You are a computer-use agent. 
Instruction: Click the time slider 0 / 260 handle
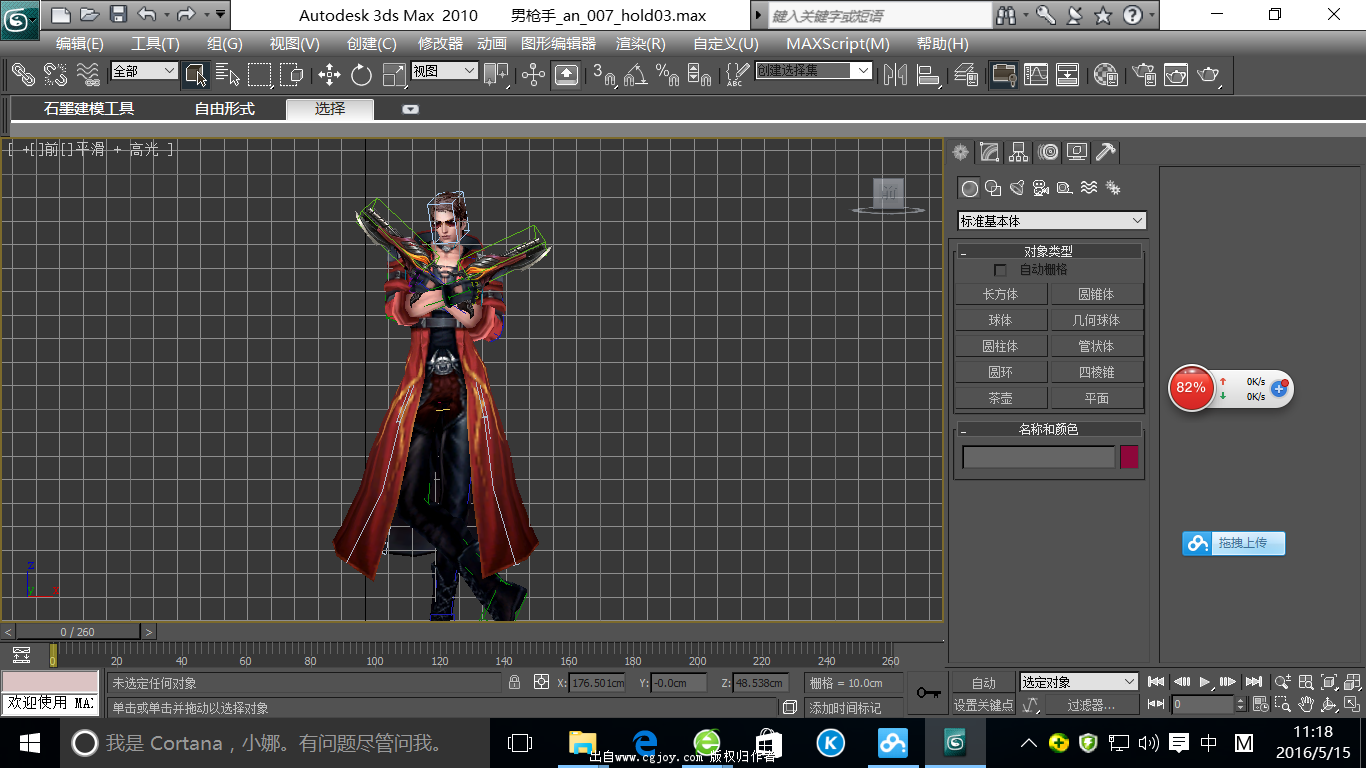[78, 632]
